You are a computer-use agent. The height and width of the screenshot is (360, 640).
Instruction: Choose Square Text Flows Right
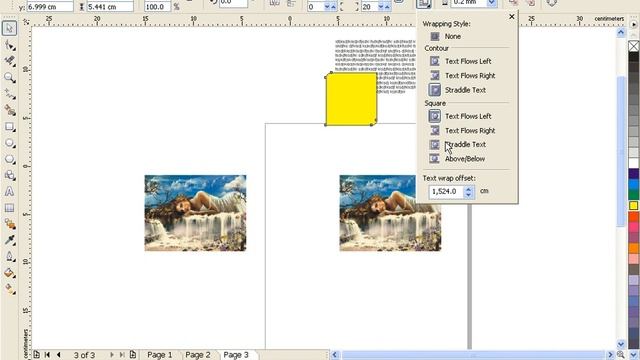[x=462, y=131]
